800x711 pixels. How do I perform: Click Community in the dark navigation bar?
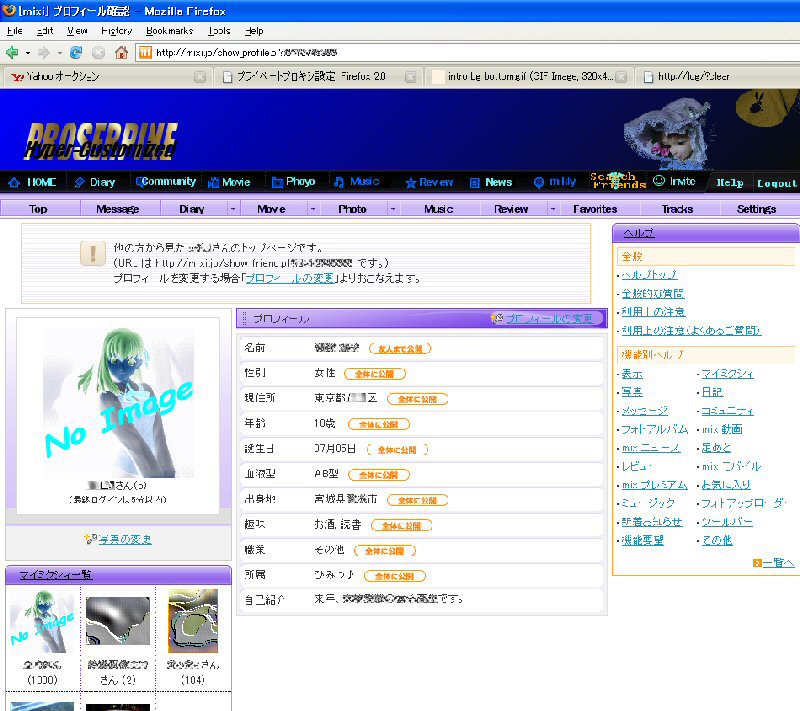tap(166, 182)
